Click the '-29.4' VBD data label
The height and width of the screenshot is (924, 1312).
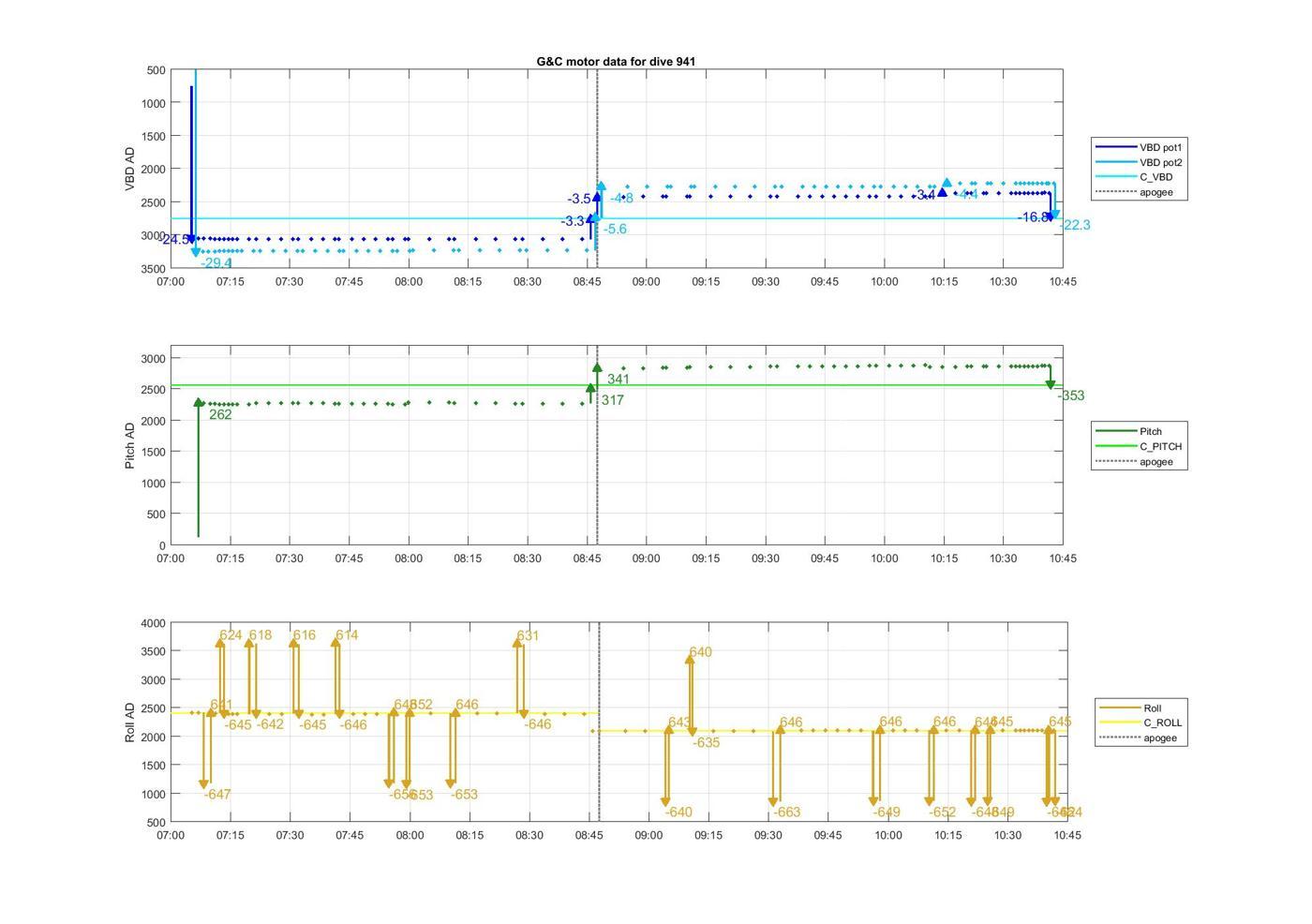[216, 263]
